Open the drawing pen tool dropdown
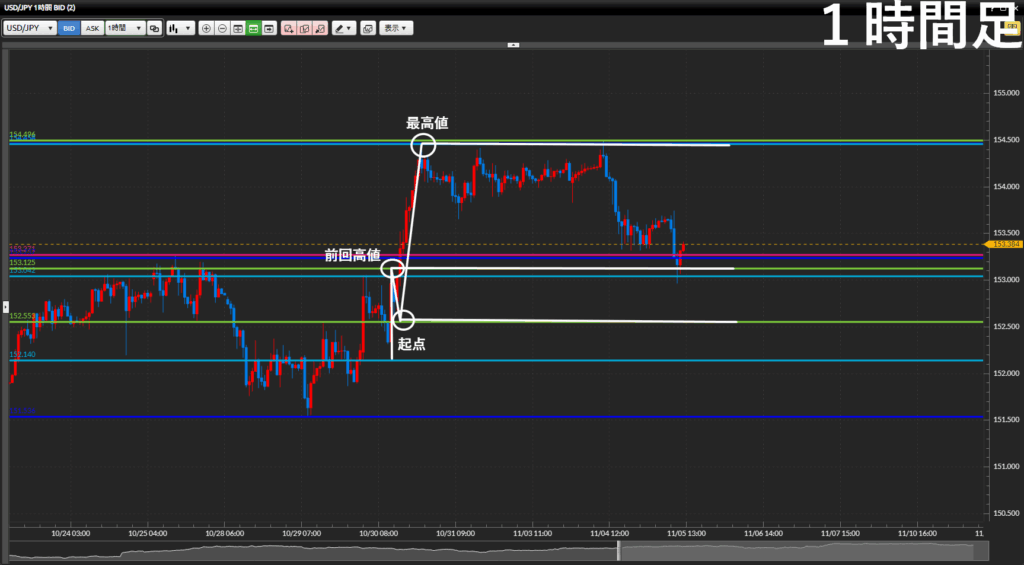 (x=343, y=29)
